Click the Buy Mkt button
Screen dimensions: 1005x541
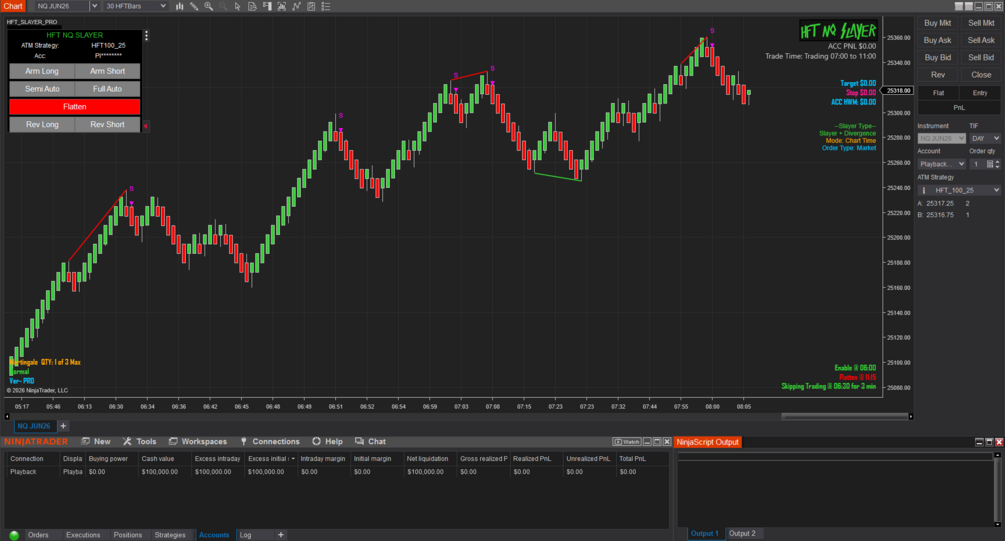938,23
